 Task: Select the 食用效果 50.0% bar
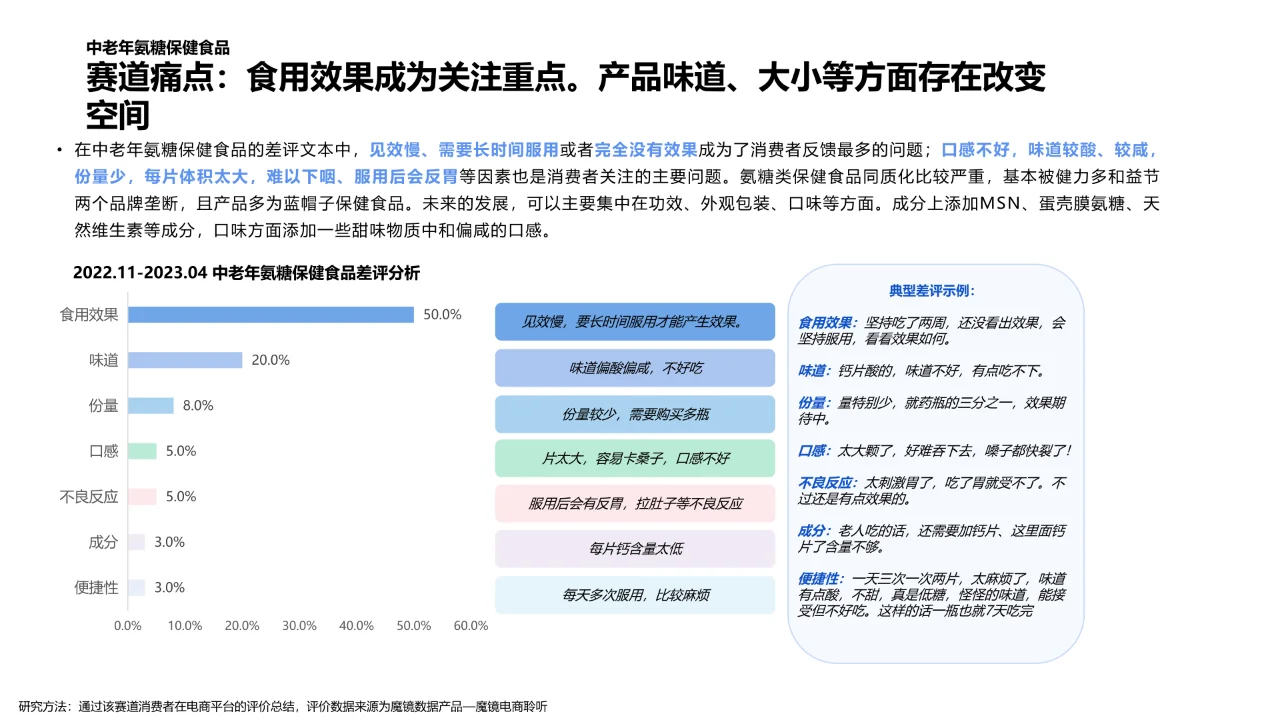(x=270, y=314)
